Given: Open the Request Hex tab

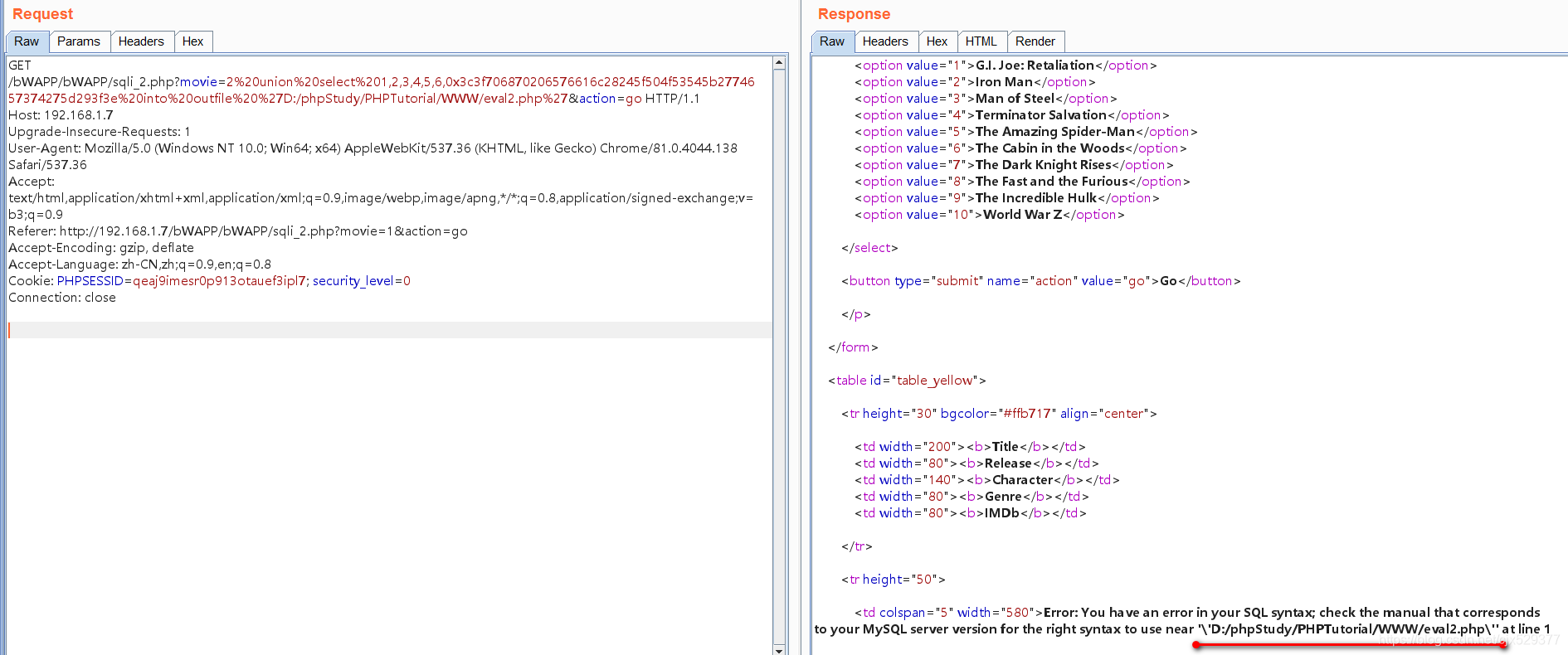Looking at the screenshot, I should point(192,41).
